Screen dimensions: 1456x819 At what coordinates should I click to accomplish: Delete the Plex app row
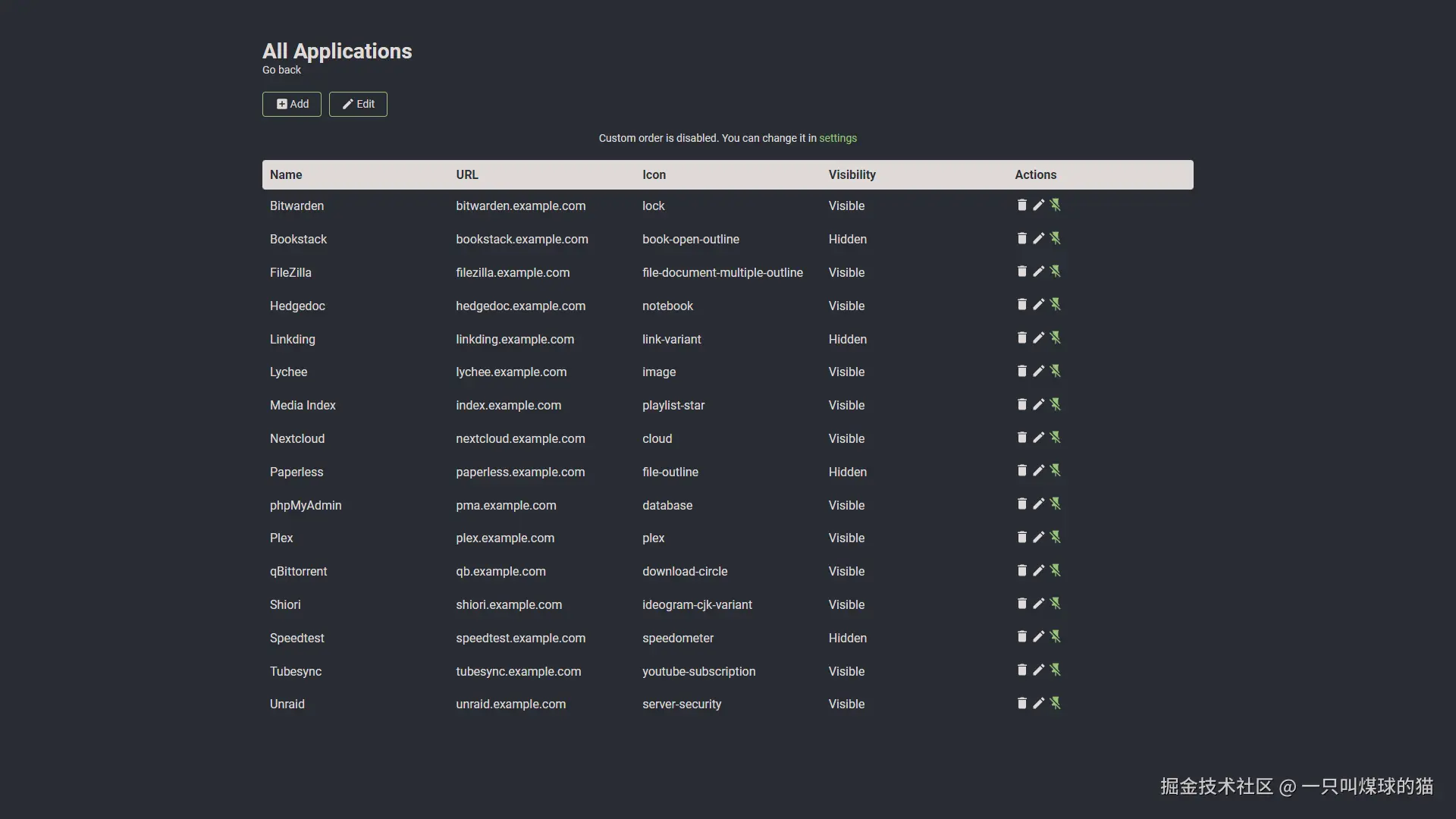tap(1021, 537)
